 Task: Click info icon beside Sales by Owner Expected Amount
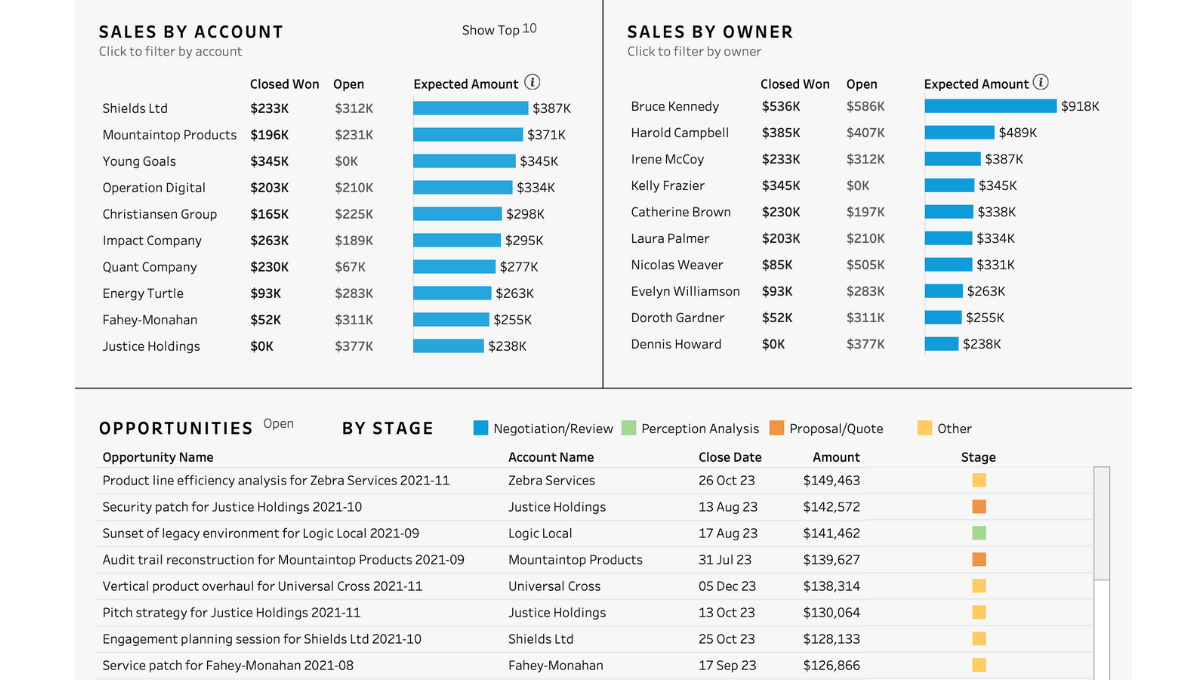click(x=1041, y=83)
